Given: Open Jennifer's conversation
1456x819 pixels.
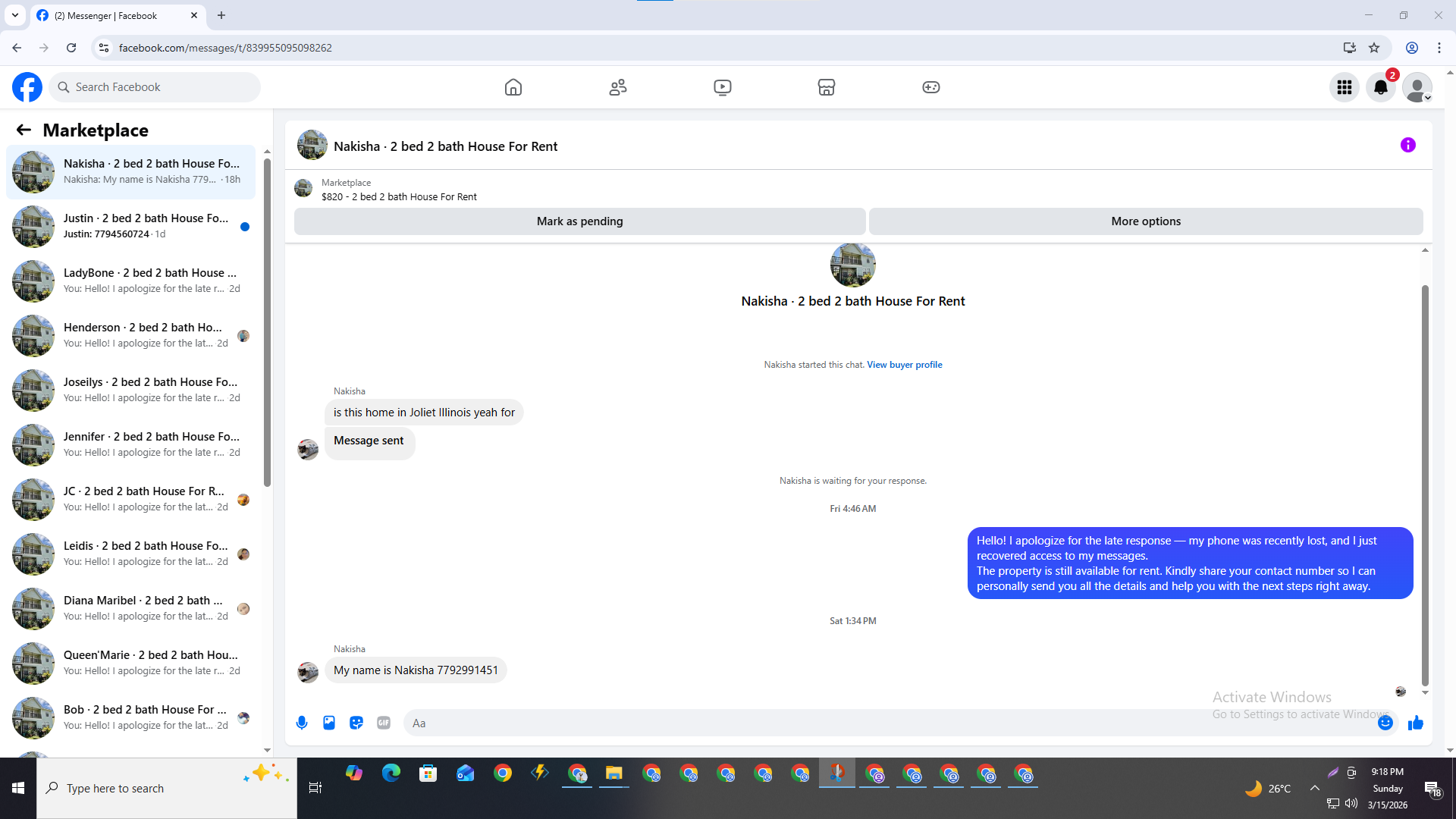Looking at the screenshot, I should click(x=130, y=444).
